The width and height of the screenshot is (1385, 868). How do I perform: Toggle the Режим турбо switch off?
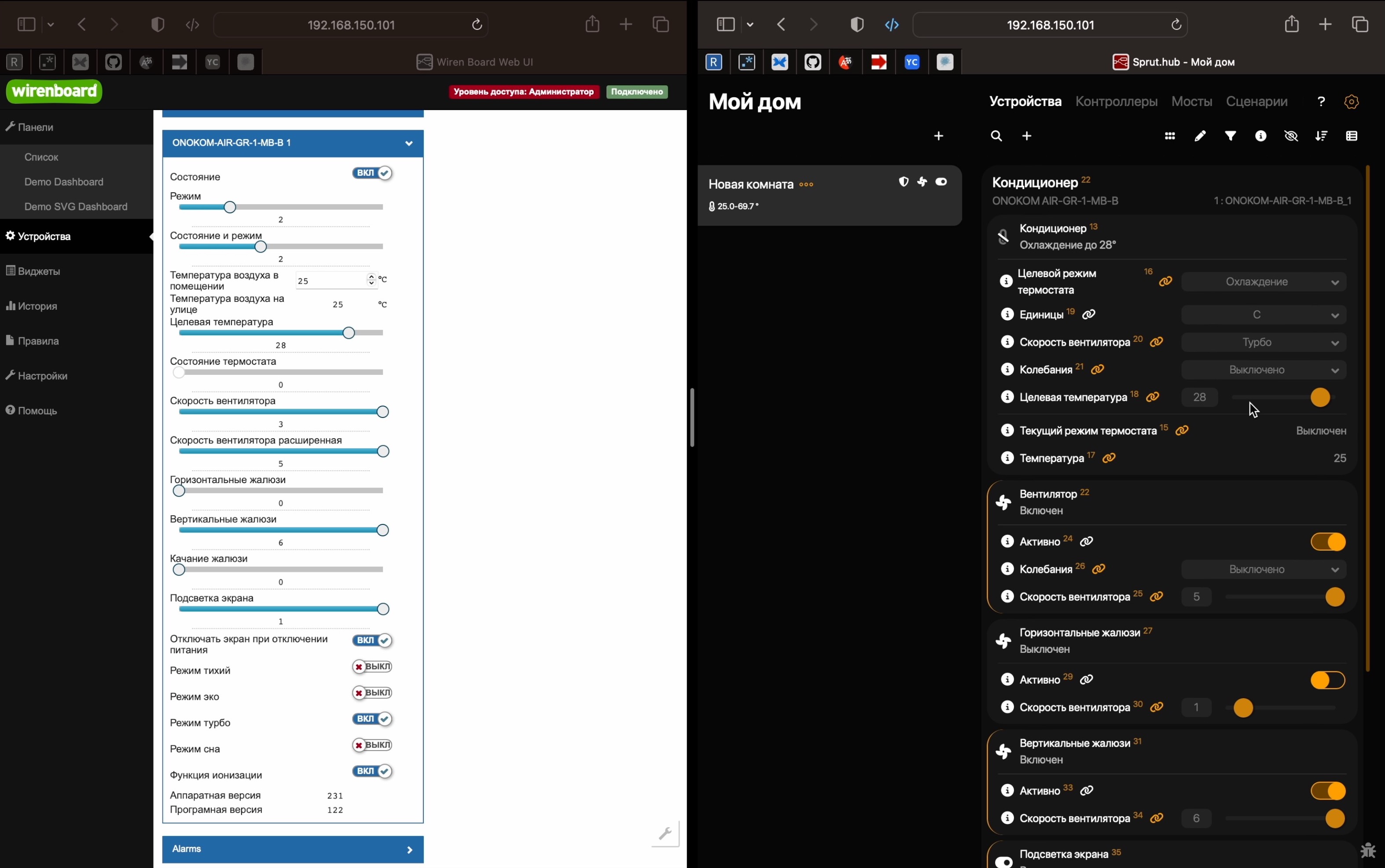pyautogui.click(x=373, y=719)
